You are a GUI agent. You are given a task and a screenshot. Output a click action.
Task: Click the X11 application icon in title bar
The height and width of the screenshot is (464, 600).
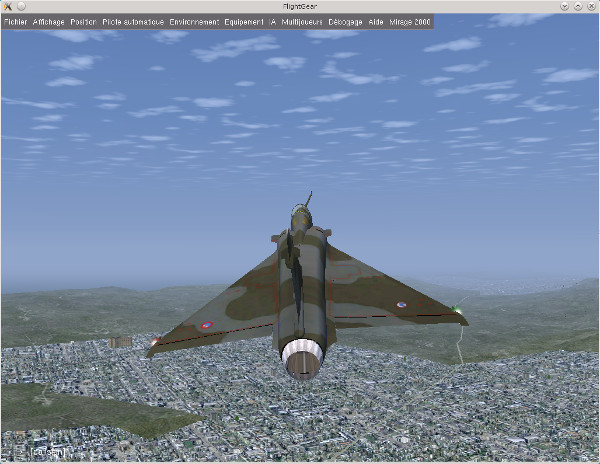pos(8,6)
